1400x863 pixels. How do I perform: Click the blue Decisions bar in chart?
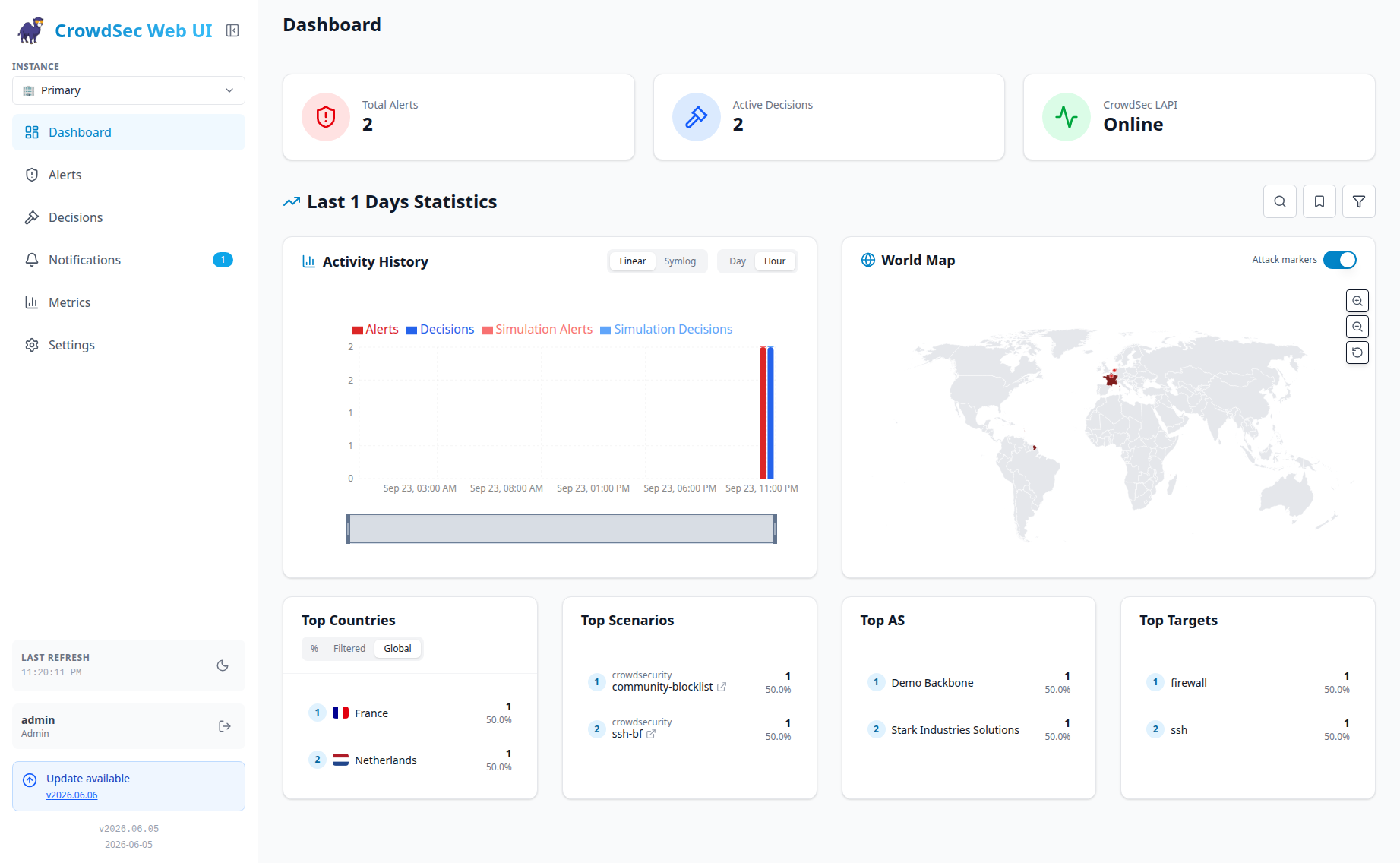point(770,413)
